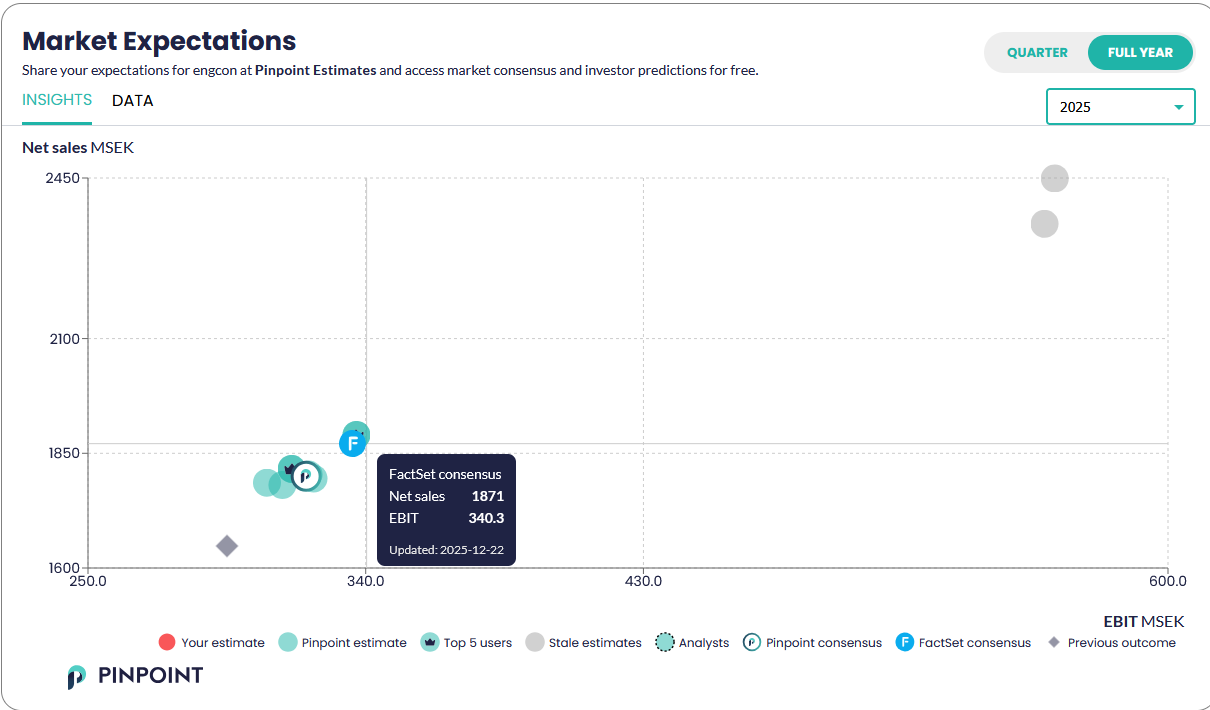The image size is (1210, 710).
Task: Click the Analysts dotted-circle legend icon
Action: pyautogui.click(x=665, y=643)
